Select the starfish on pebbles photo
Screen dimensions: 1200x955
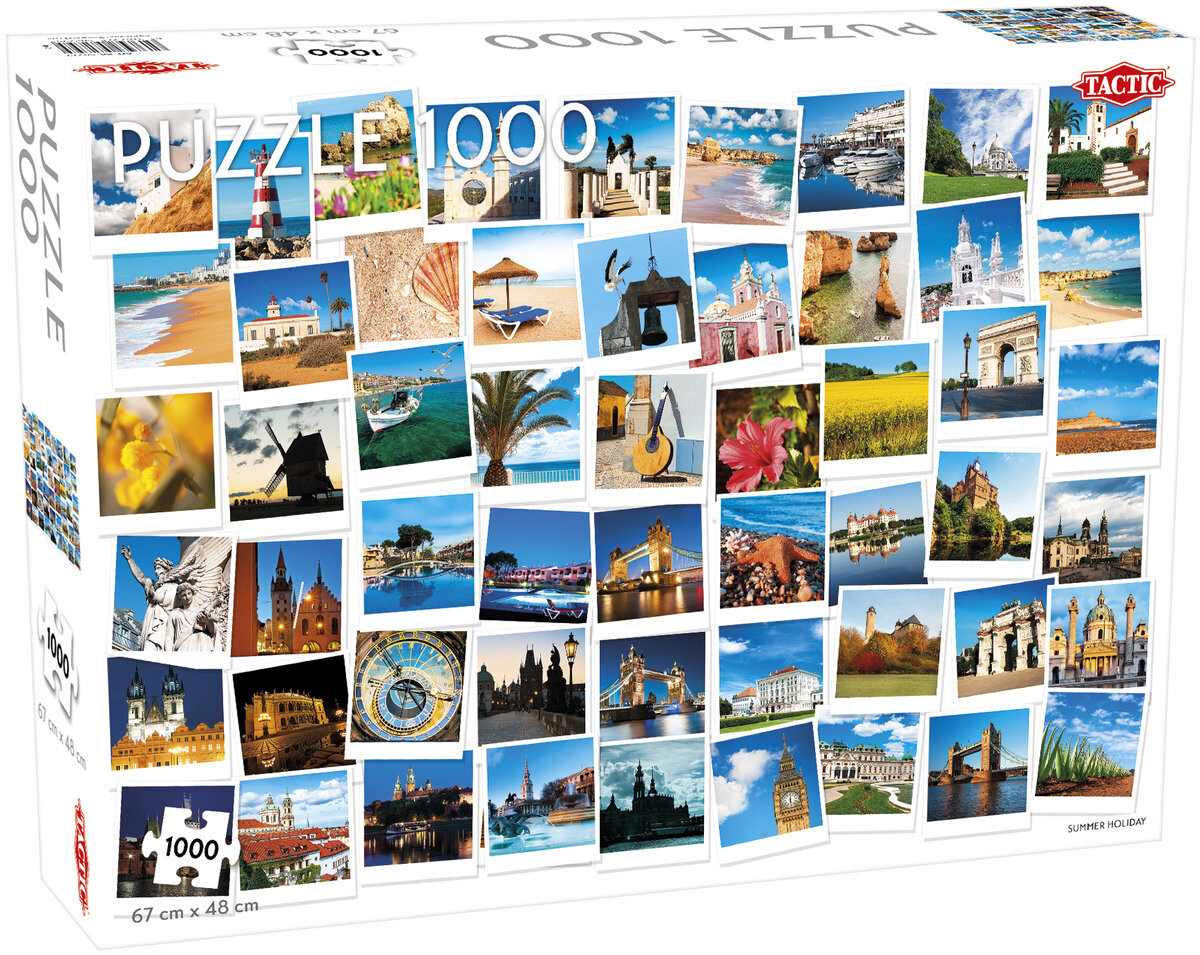[x=772, y=551]
